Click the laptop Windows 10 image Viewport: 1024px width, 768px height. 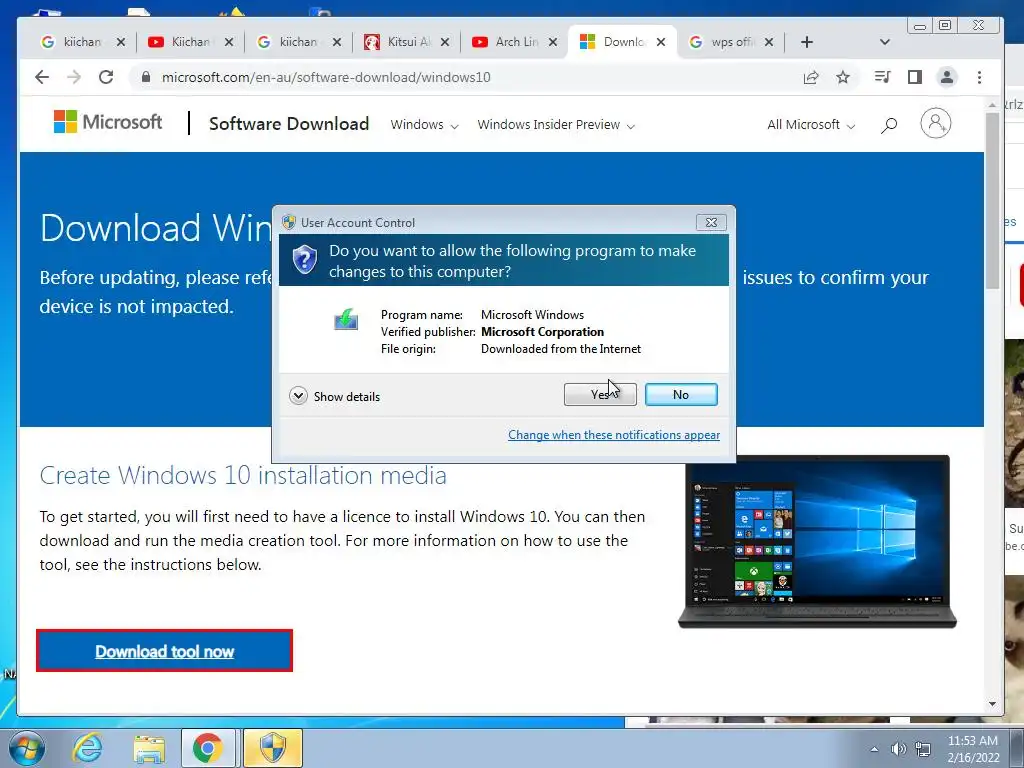(x=818, y=541)
